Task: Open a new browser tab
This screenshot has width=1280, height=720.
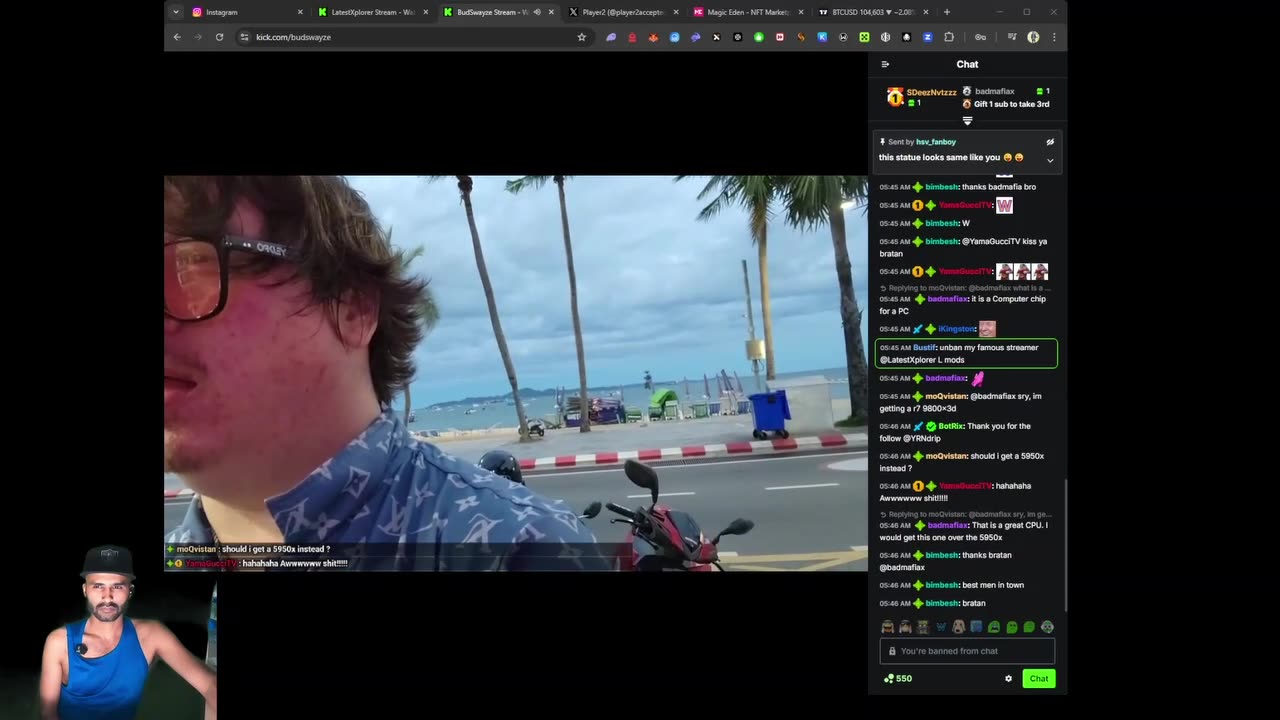Action: tap(947, 12)
